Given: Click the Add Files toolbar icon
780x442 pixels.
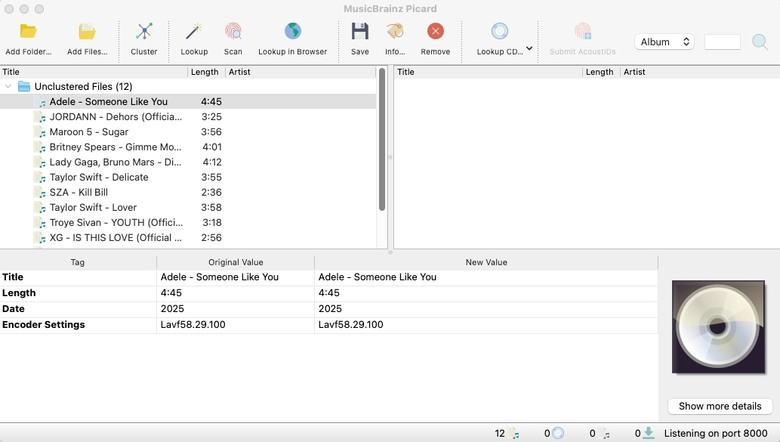Looking at the screenshot, I should click(x=87, y=32).
